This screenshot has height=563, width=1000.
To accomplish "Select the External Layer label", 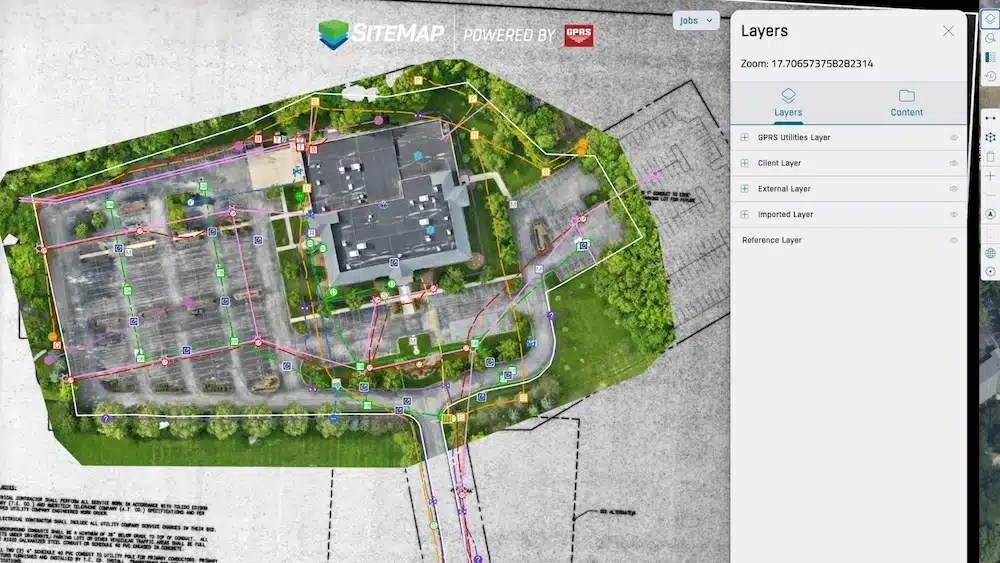I will (x=784, y=189).
